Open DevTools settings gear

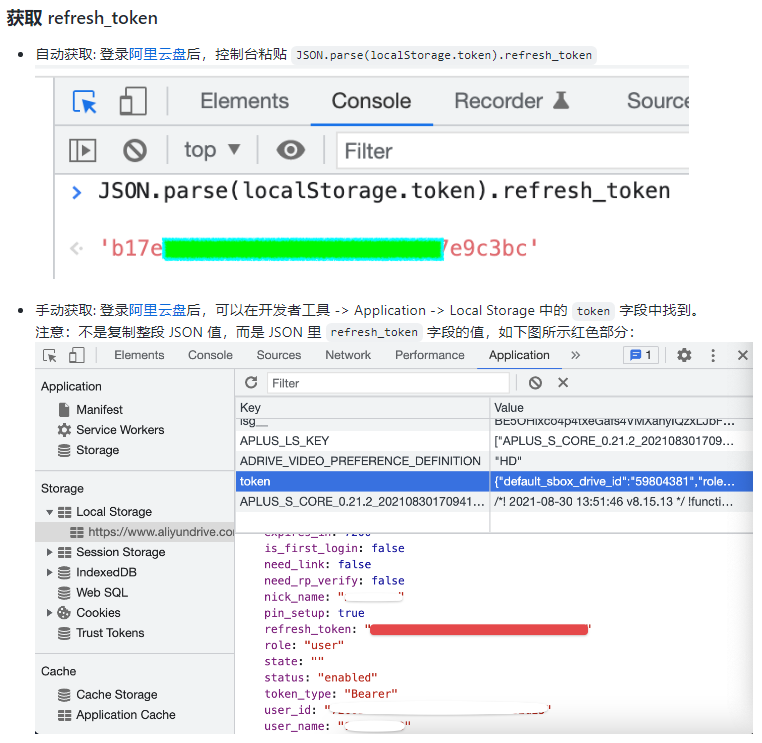pos(684,355)
